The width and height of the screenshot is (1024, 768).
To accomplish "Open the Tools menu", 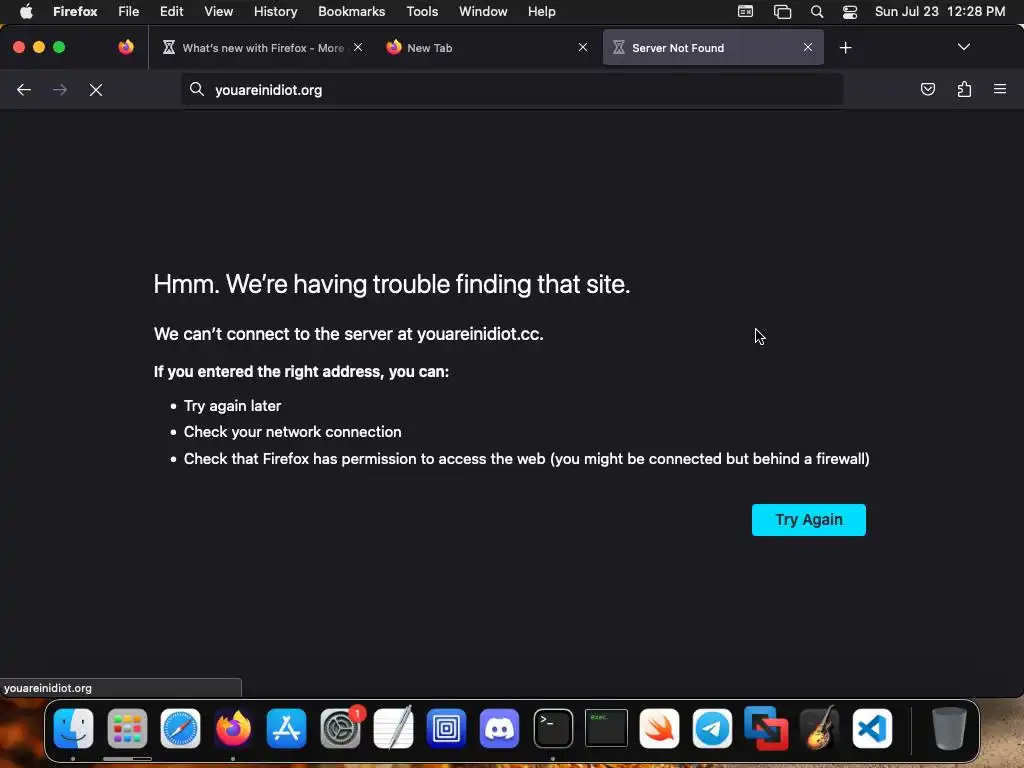I will click(x=422, y=11).
